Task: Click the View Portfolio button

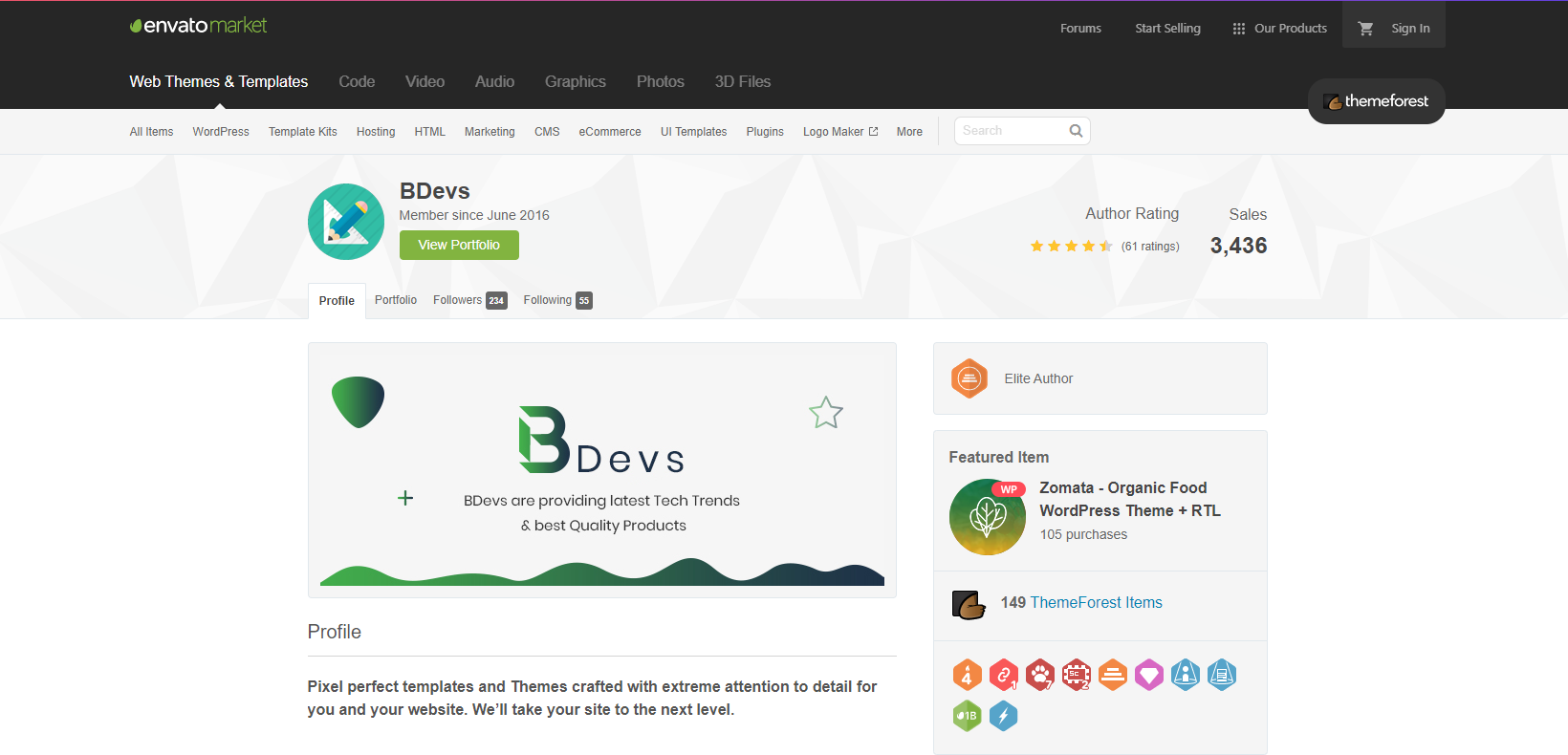Action: (459, 245)
